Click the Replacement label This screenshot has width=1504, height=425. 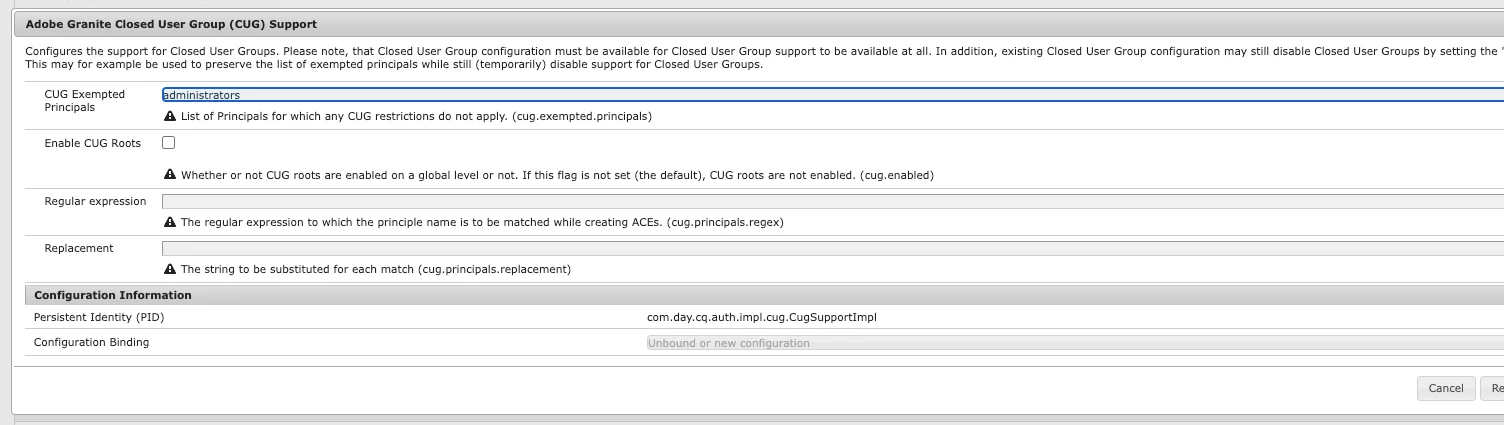(x=79, y=248)
